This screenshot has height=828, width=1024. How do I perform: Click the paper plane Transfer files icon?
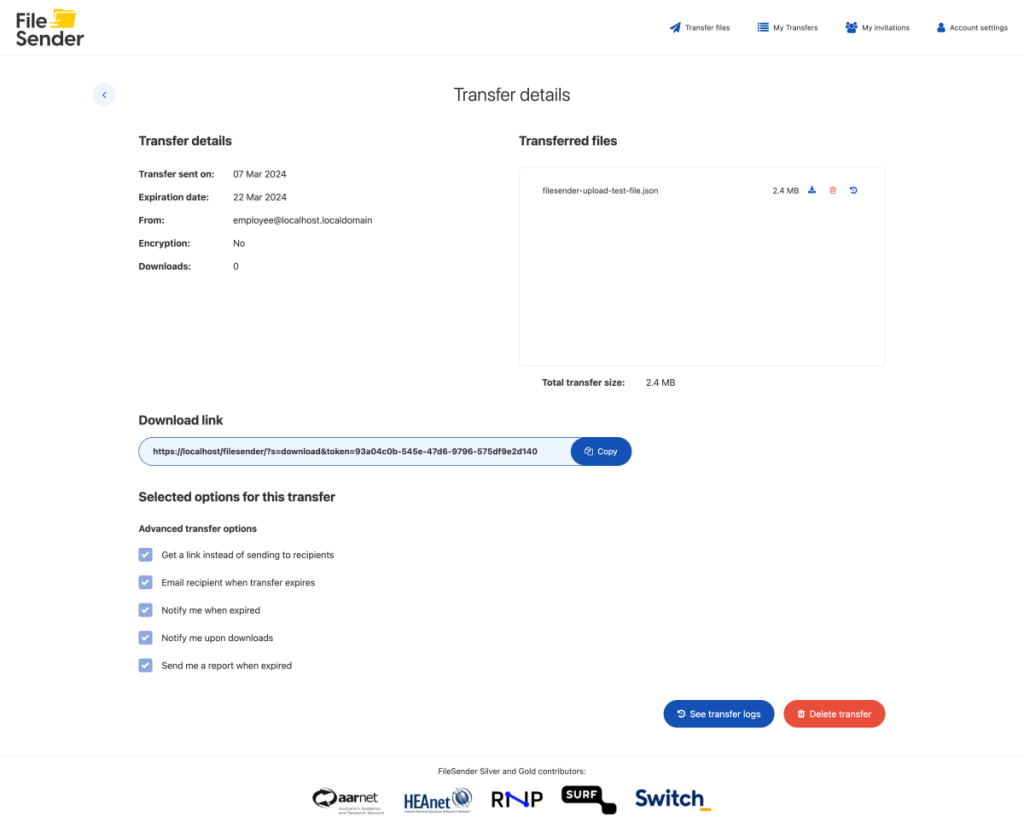(674, 26)
